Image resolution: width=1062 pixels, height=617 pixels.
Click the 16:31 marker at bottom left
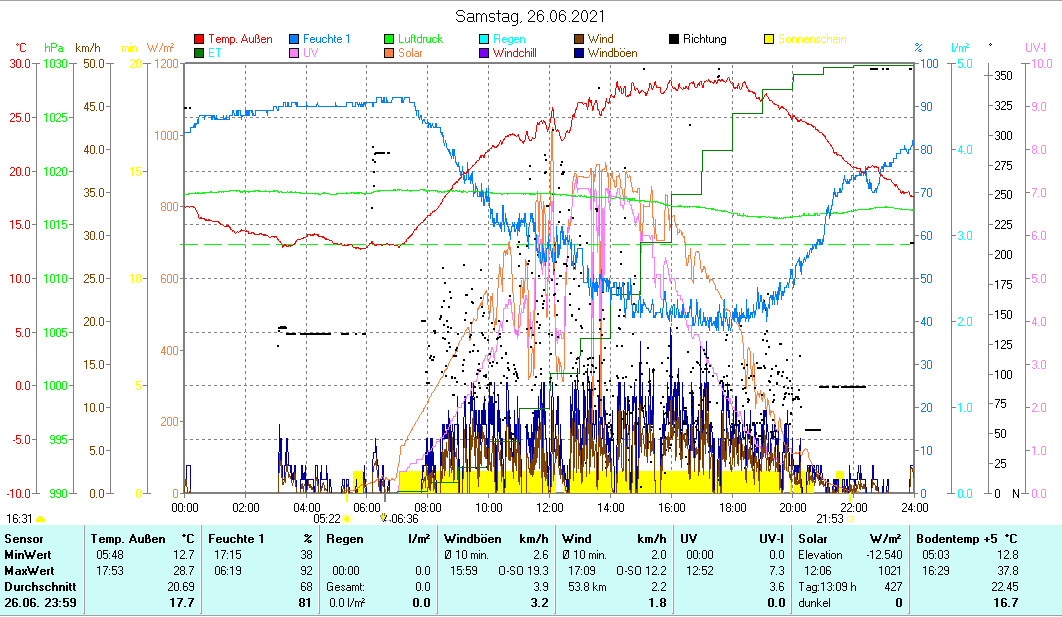click(19, 519)
